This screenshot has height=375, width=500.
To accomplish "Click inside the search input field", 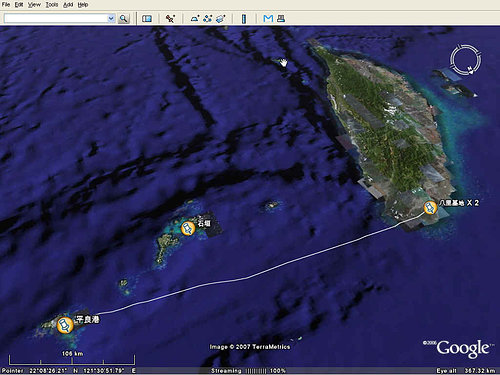I will pos(56,19).
